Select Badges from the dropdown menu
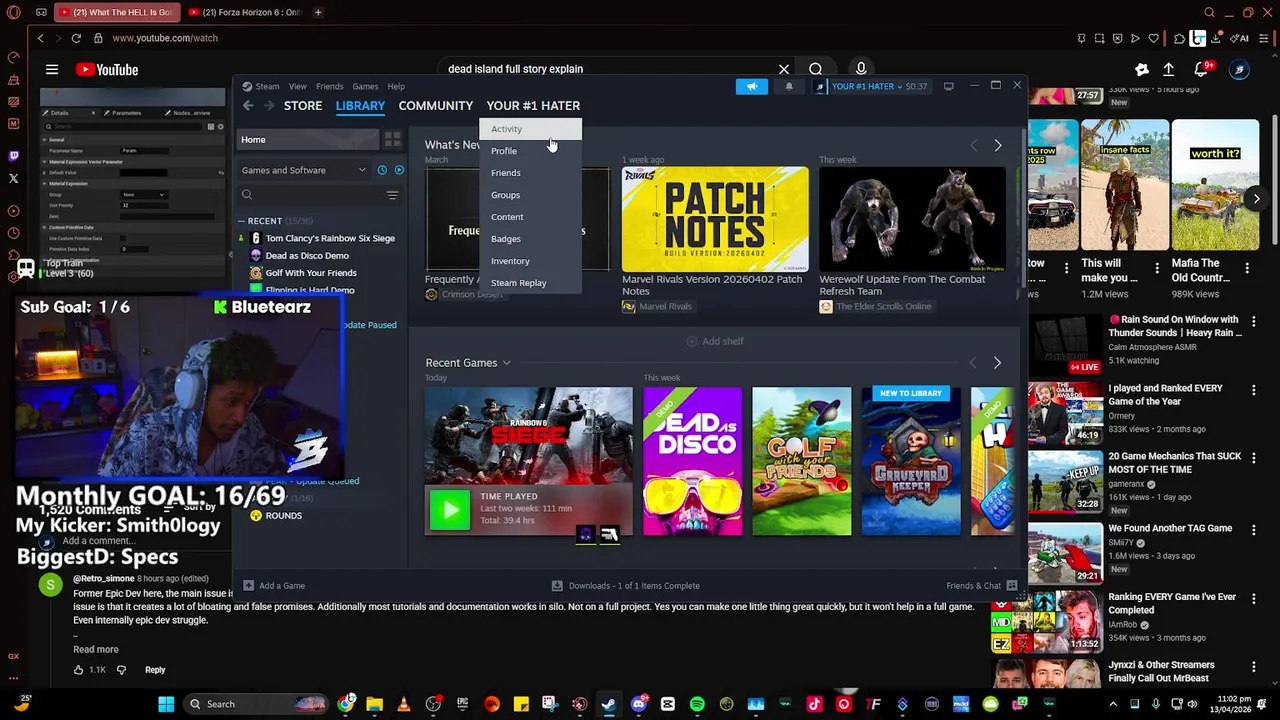Screen dimensions: 1280x720 [530, 239]
